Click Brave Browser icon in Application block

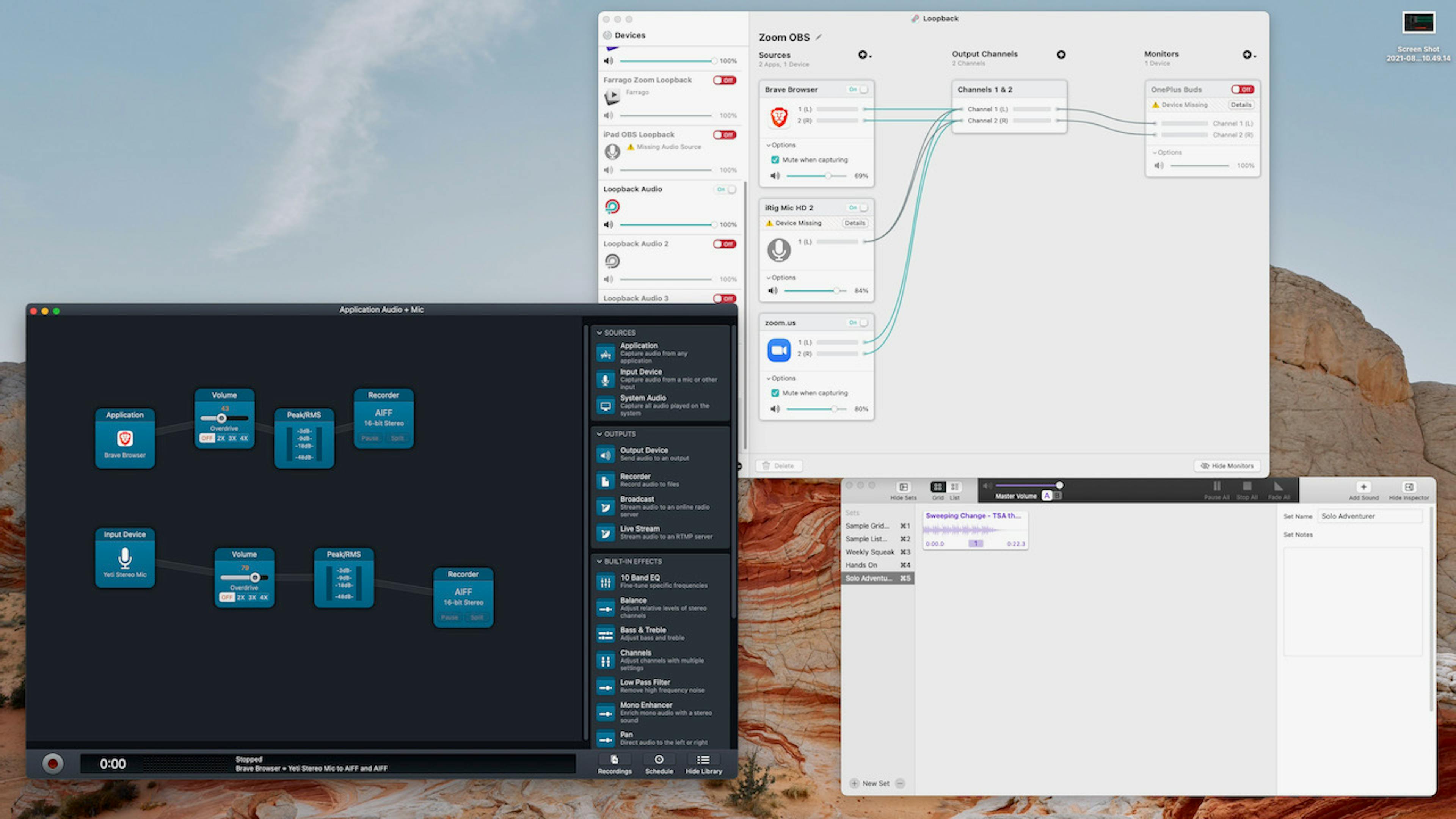(x=124, y=439)
